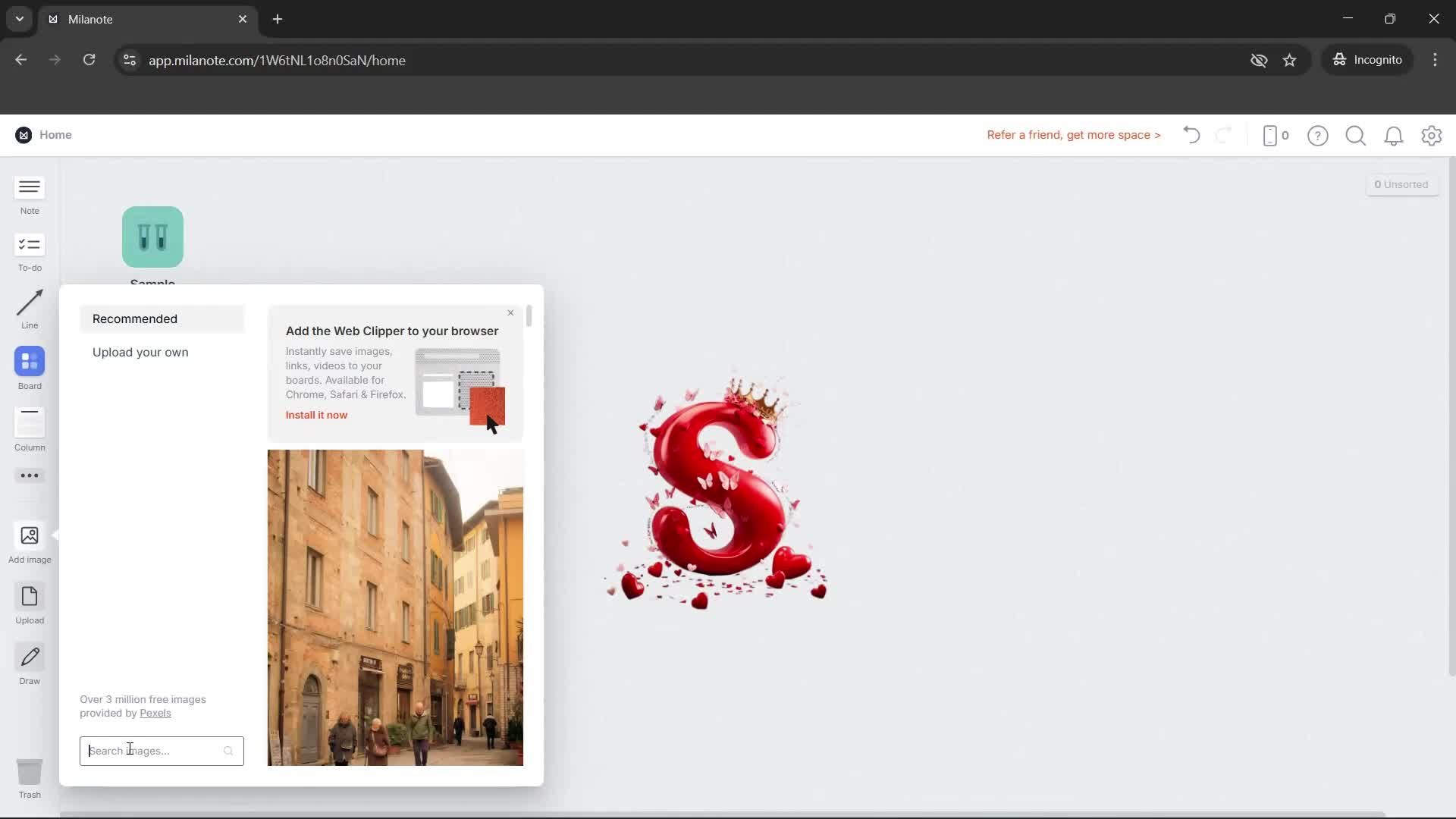Click Install it now link

(x=316, y=415)
